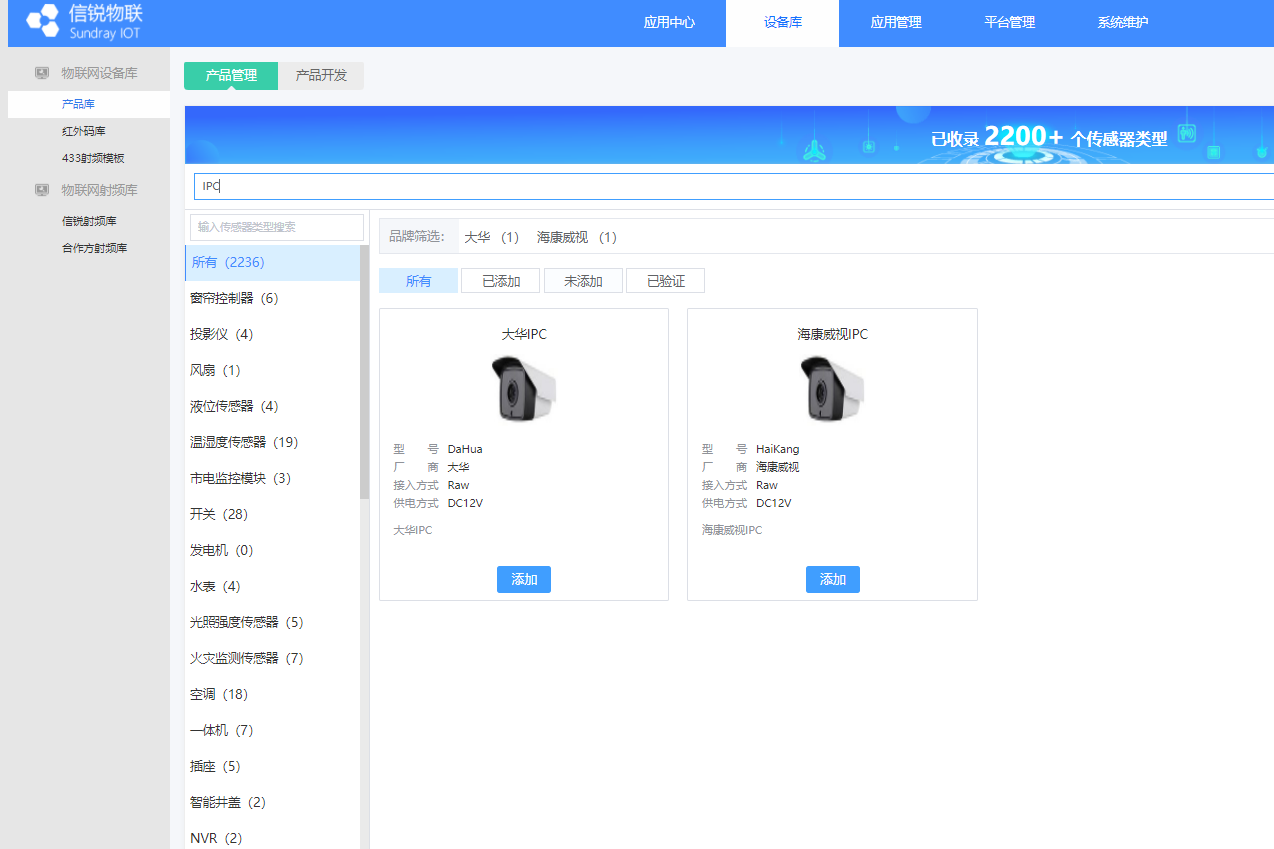Select category 空调 (18)
Image resolution: width=1274 pixels, height=849 pixels.
point(272,694)
